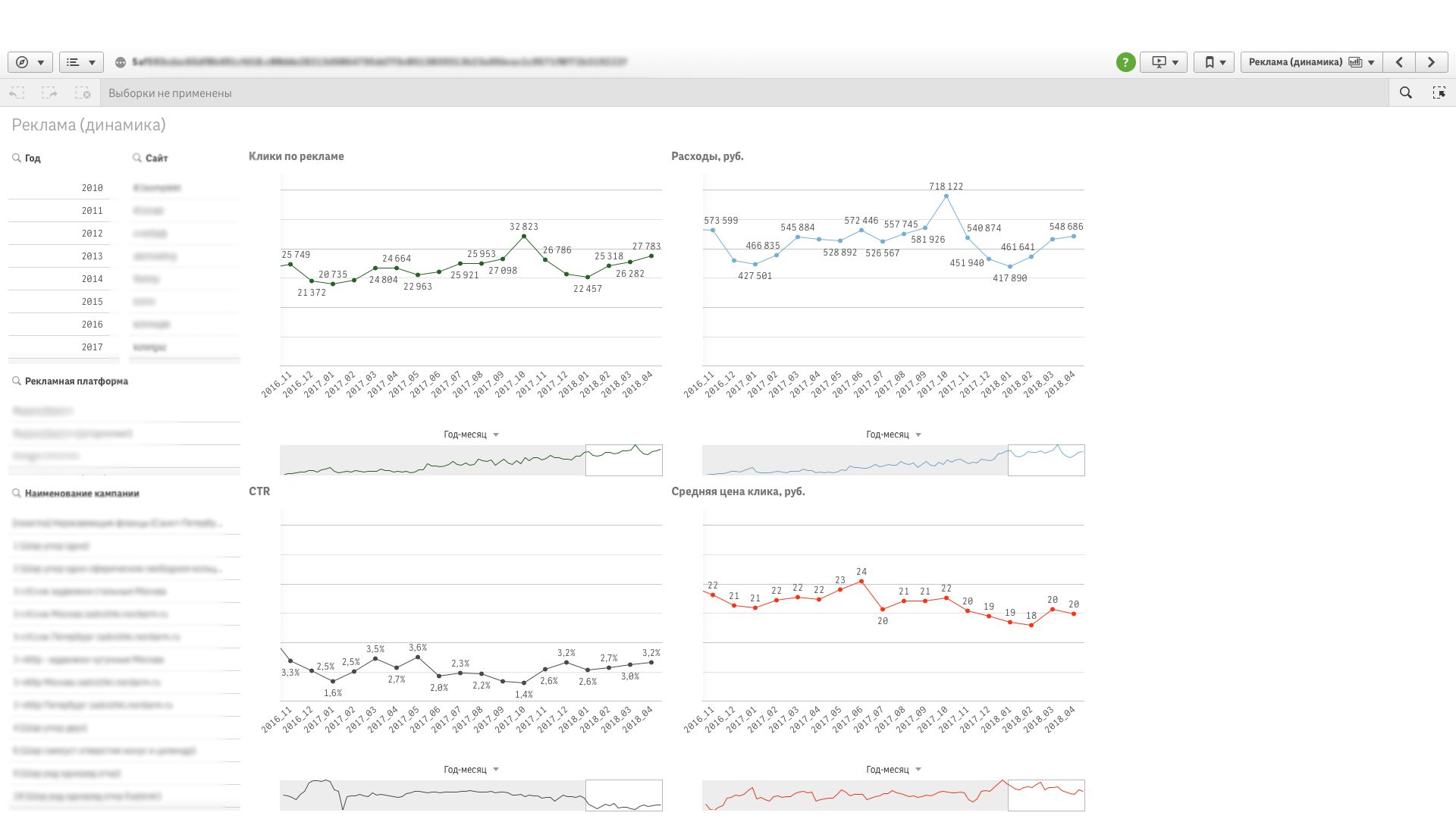Select year 2011 in Год list
The image size is (1456, 819).
coord(59,210)
